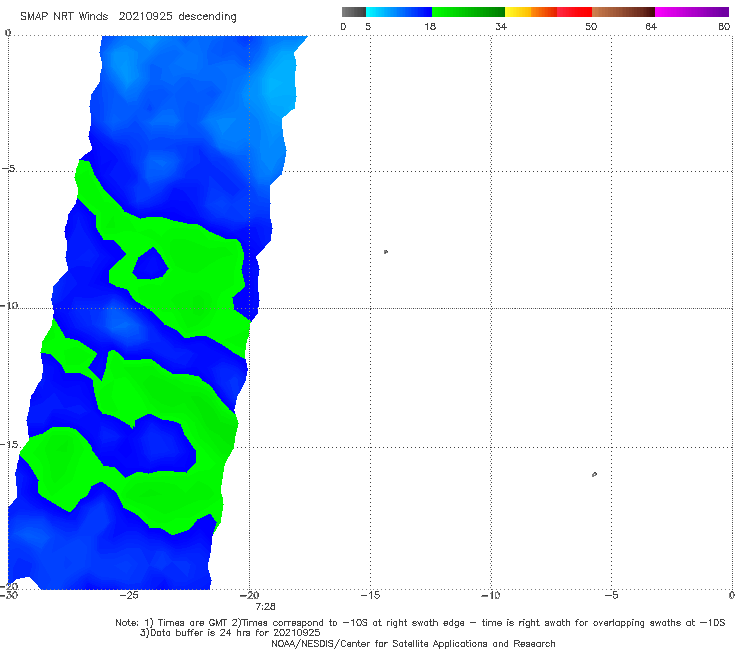Click the gray segment of the wind color bar
This screenshot has height=650, width=740.
pos(354,12)
